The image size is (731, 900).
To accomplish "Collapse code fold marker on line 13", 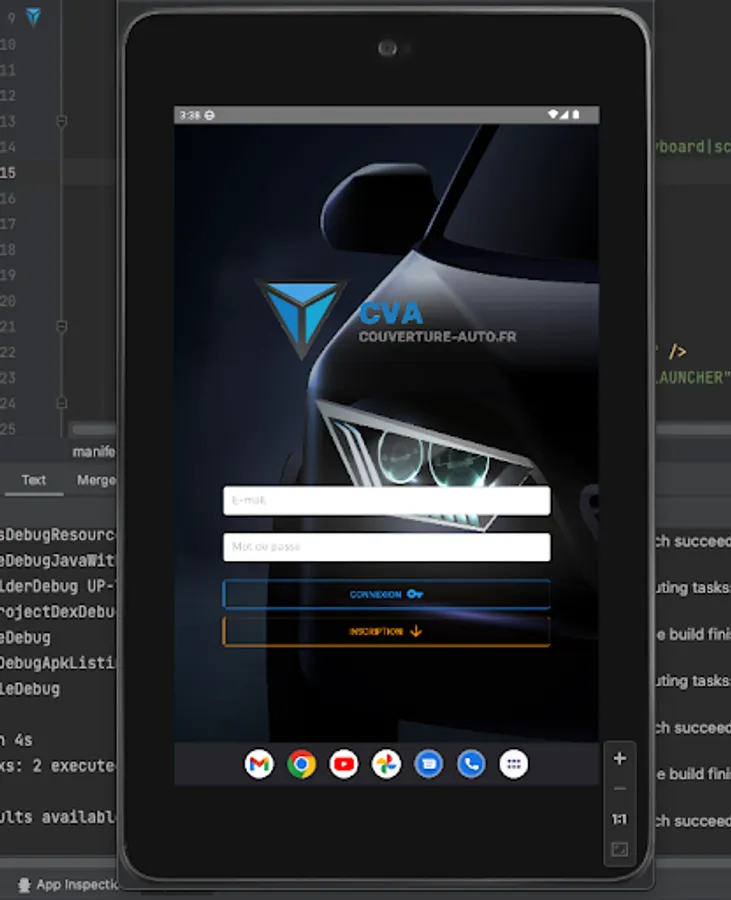I will click(x=61, y=121).
